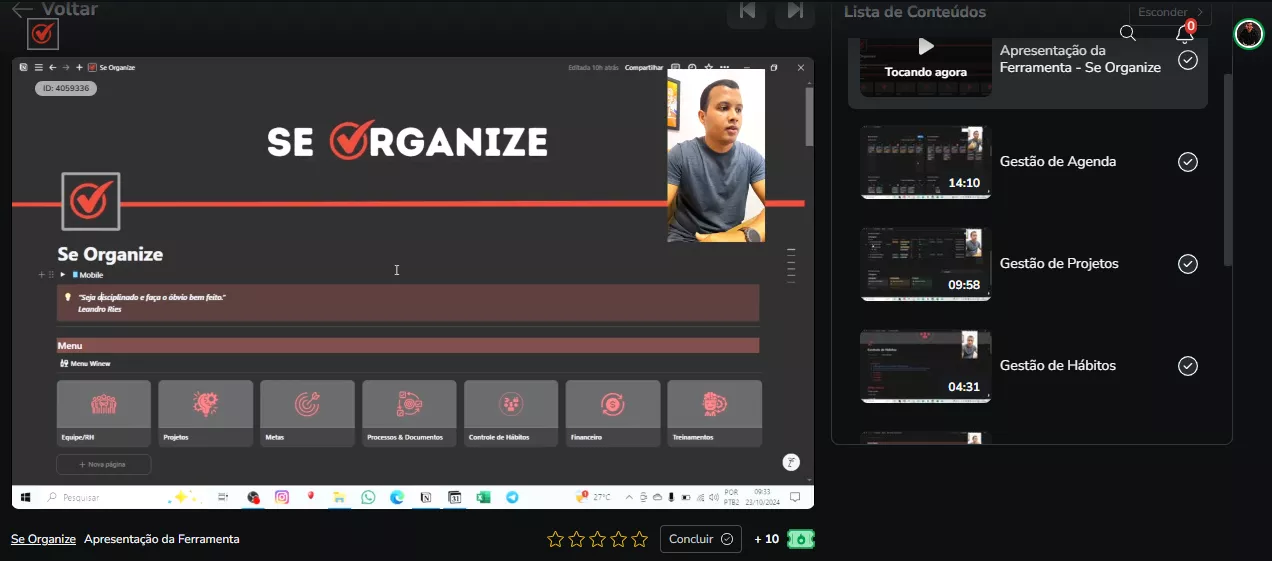Image resolution: width=1272 pixels, height=561 pixels.
Task: Click the Se Organize checkmark logo
Action: (43, 34)
